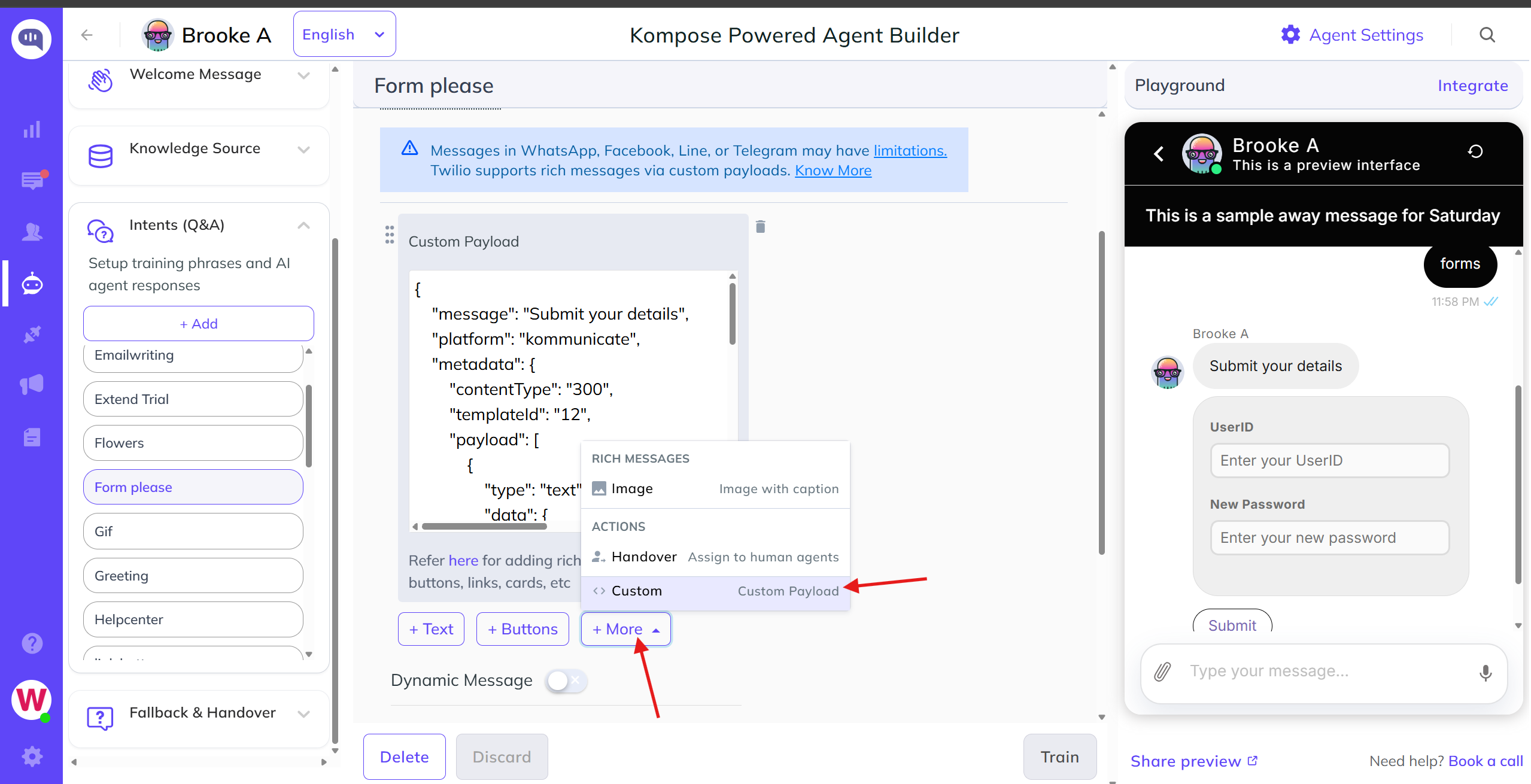Grab the Custom Payload drag handle
The image size is (1531, 784).
[x=390, y=235]
